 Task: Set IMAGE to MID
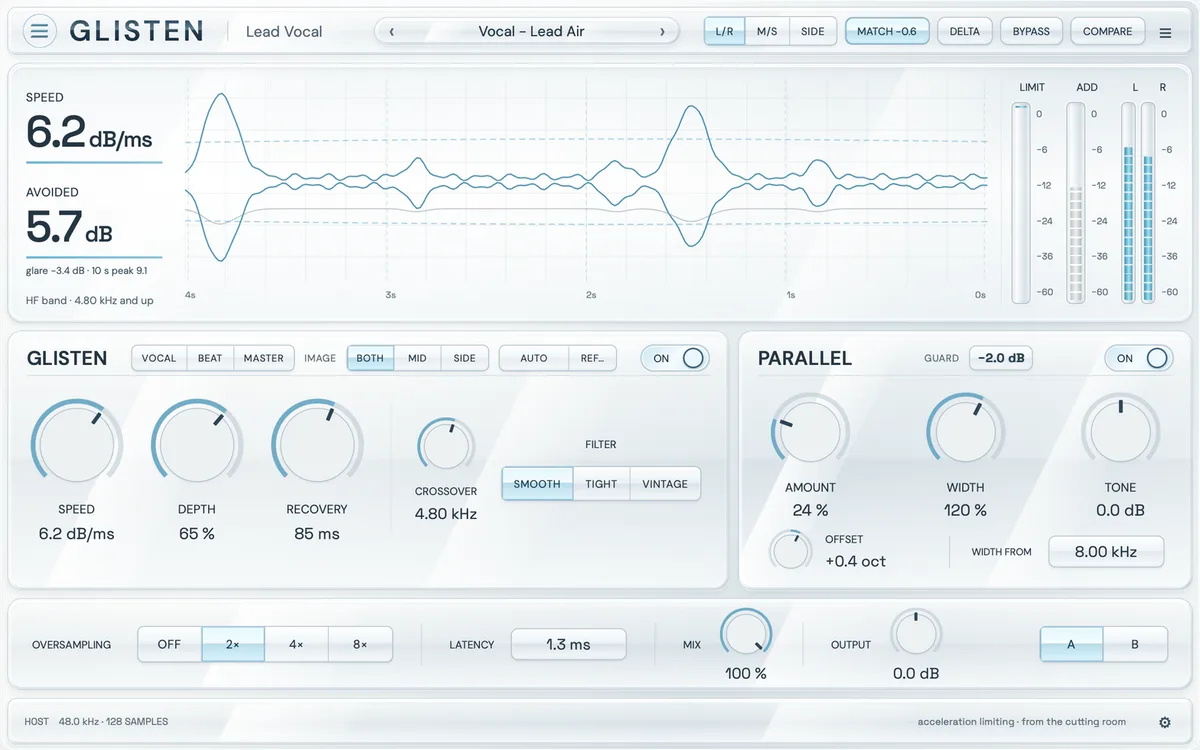pos(417,358)
